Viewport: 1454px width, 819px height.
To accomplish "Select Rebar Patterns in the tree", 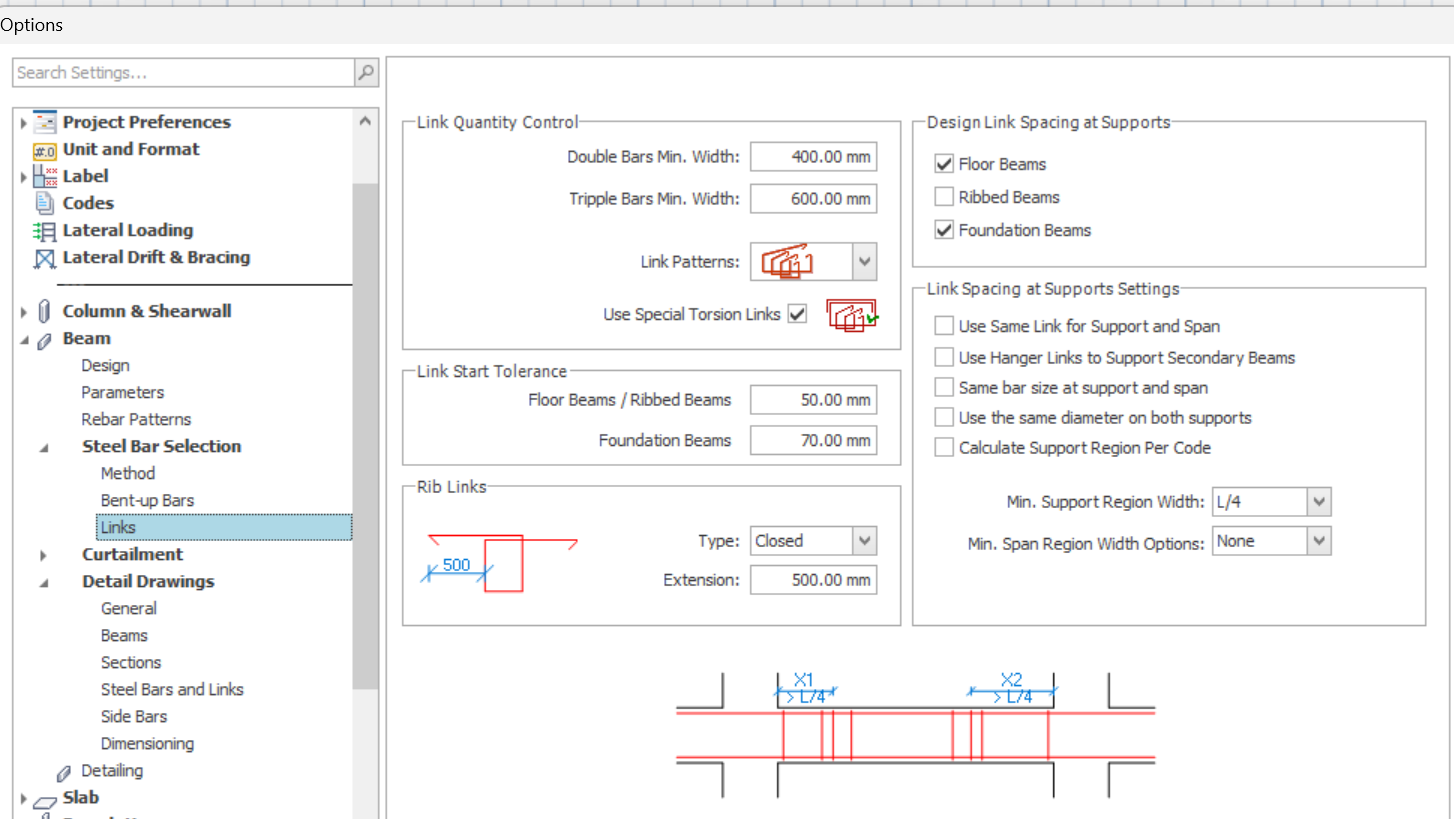I will (x=136, y=419).
